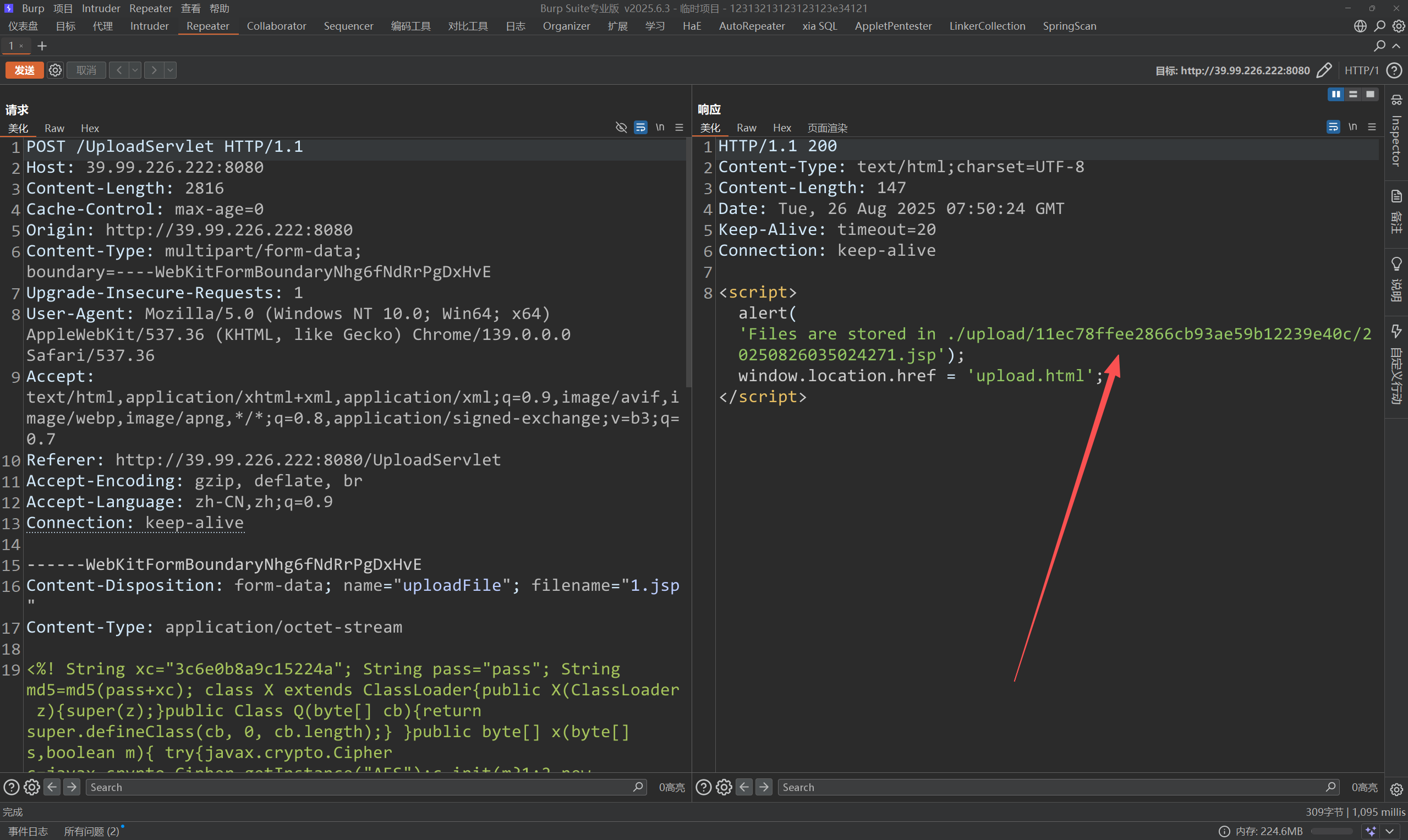Toggle hide non-printable characters icon in request
This screenshot has height=840, width=1408.
pos(621,128)
